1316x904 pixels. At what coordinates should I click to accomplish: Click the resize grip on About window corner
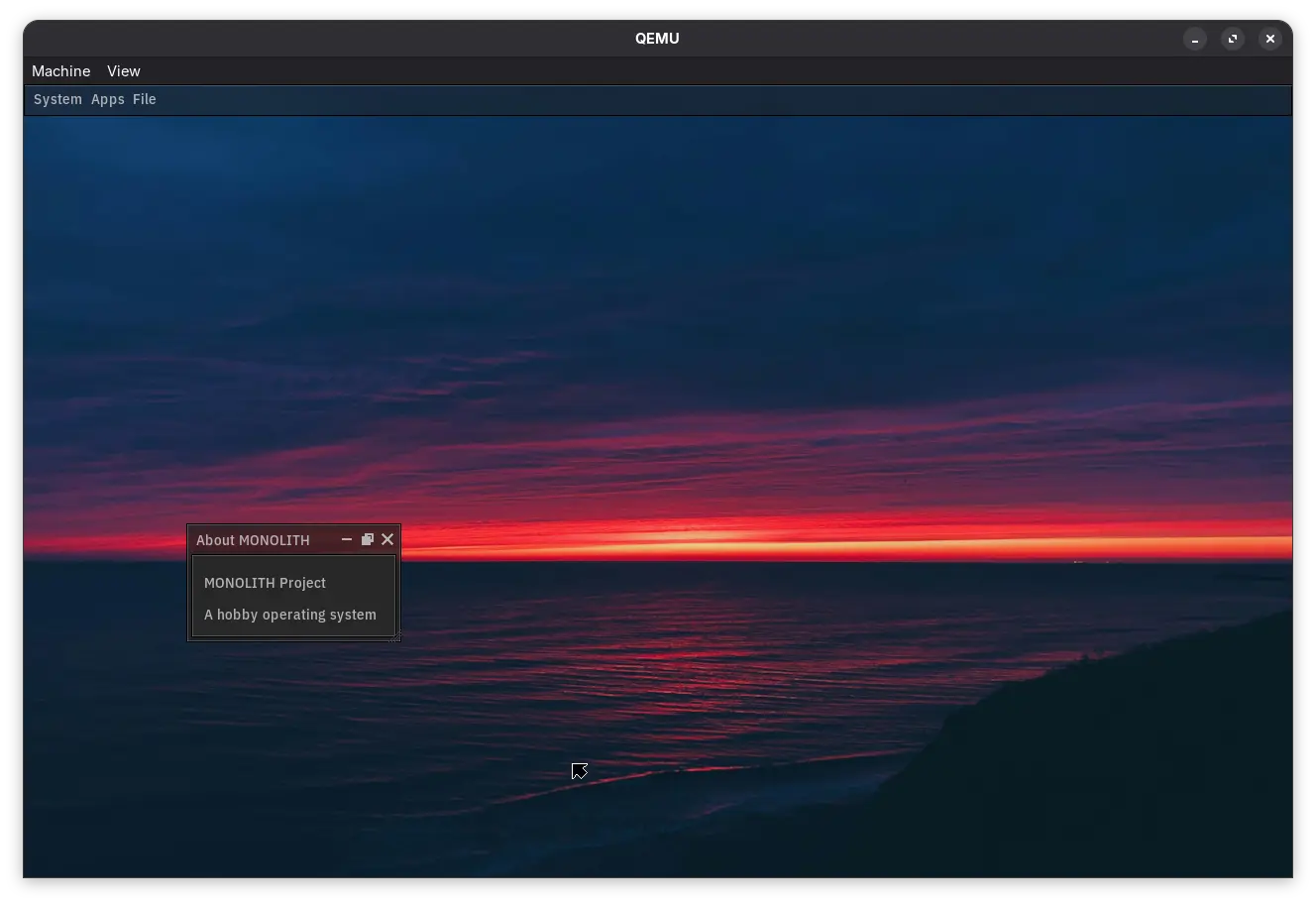396,638
